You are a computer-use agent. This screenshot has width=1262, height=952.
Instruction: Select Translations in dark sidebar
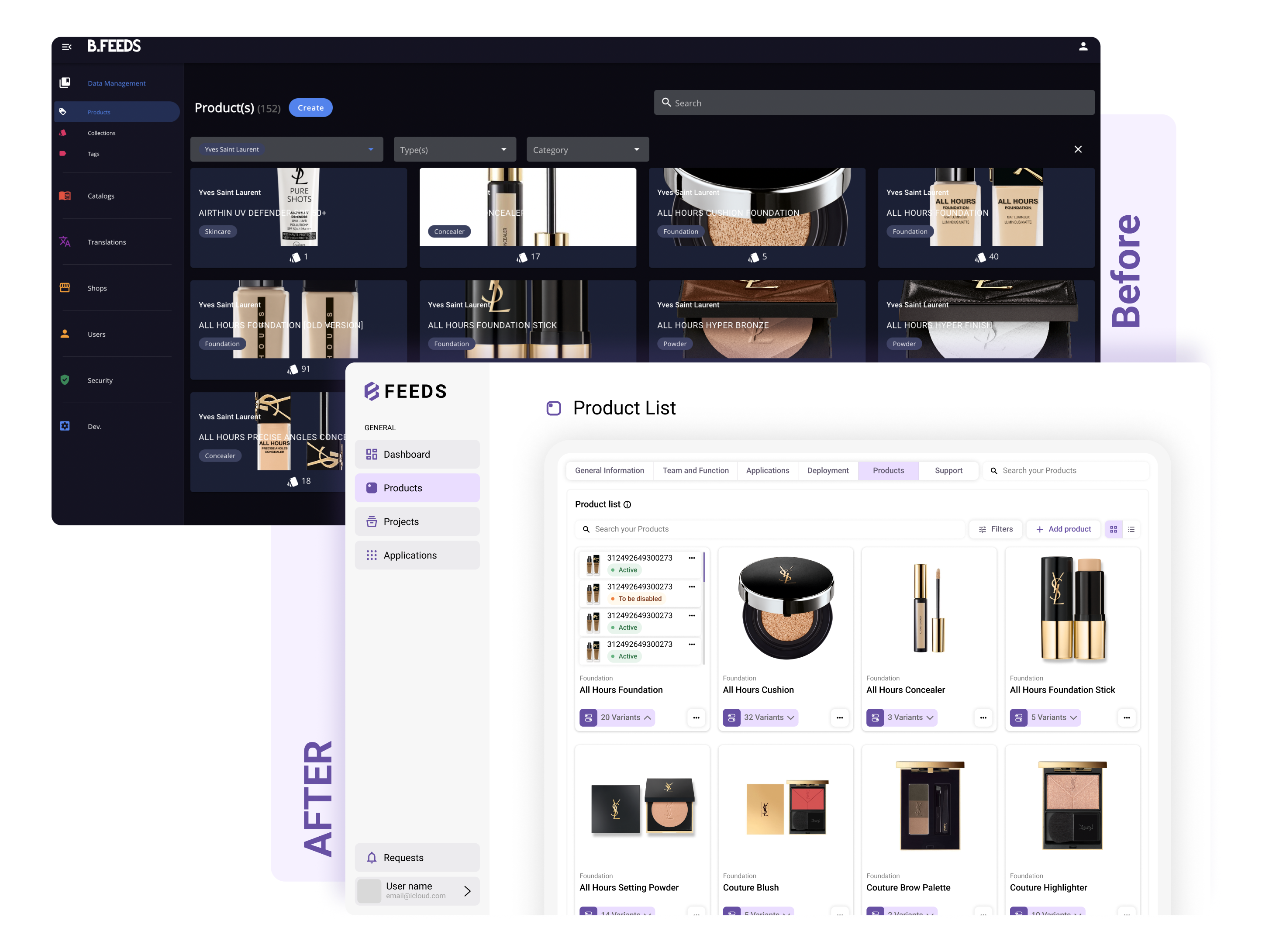point(107,242)
